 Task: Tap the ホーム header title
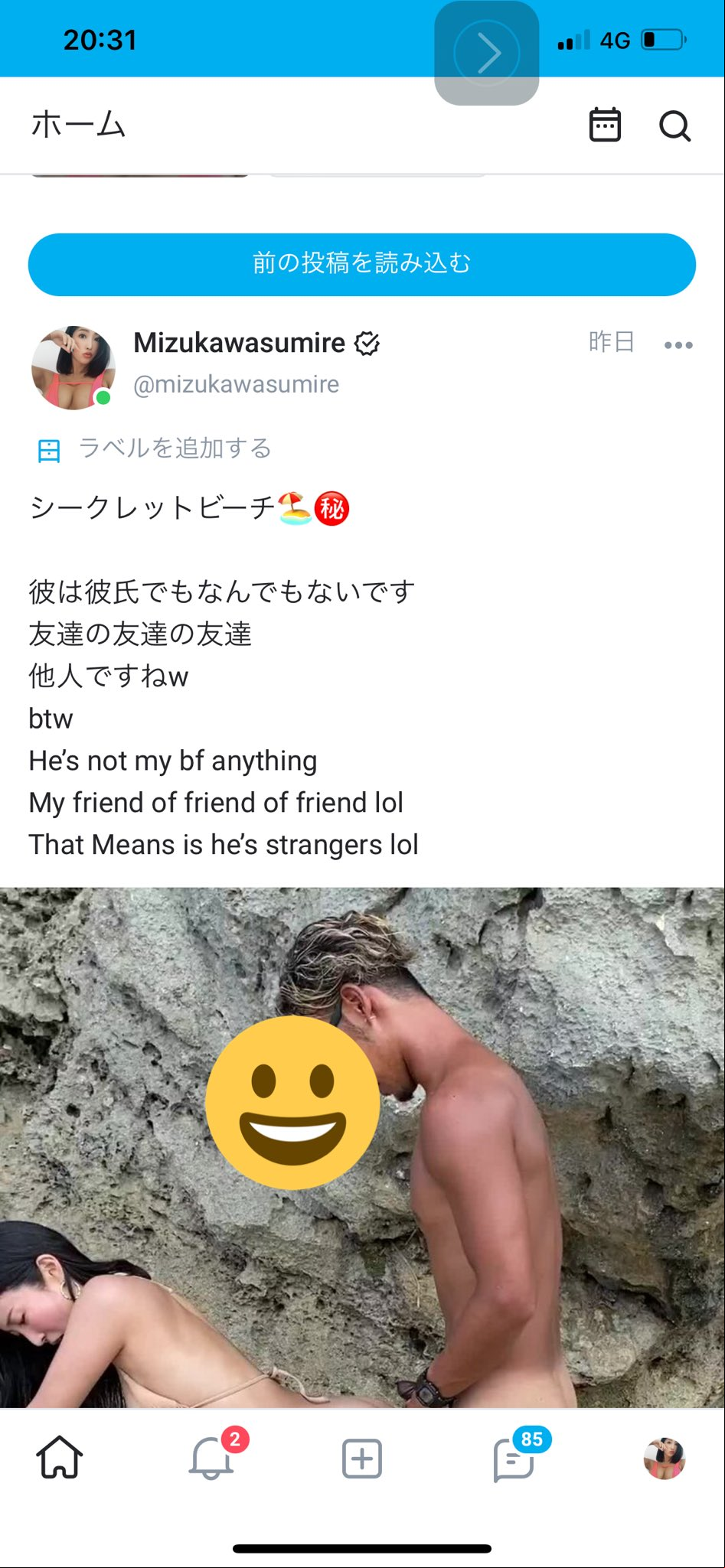(x=78, y=125)
